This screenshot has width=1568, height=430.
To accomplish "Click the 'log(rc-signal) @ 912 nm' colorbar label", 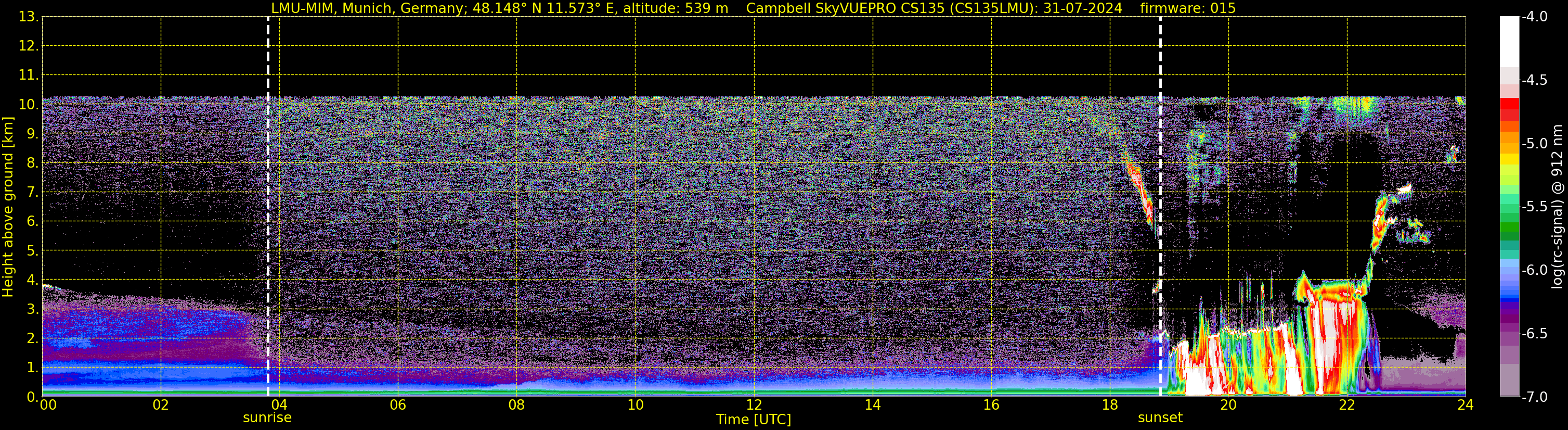I will (x=1557, y=207).
